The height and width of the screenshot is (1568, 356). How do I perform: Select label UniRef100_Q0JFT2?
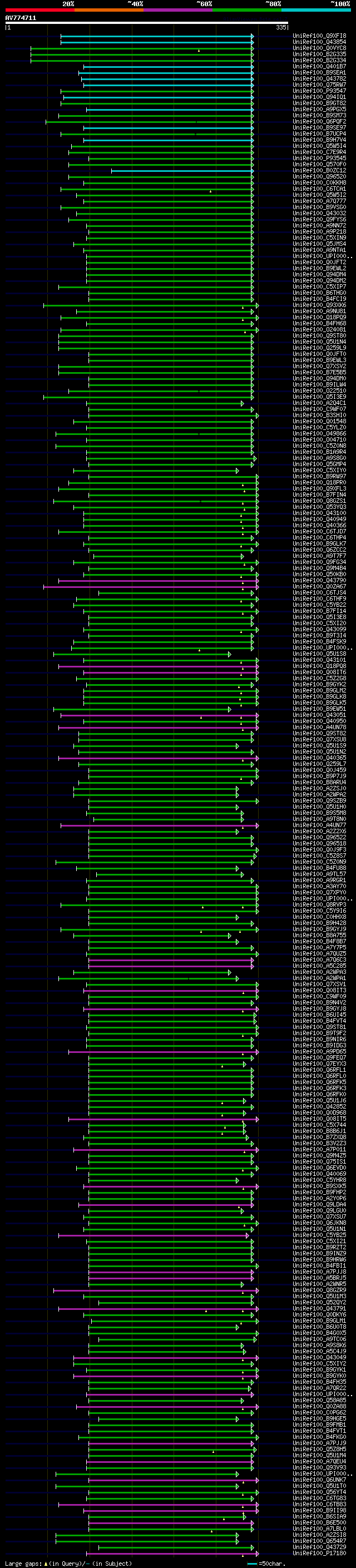pos(319,263)
